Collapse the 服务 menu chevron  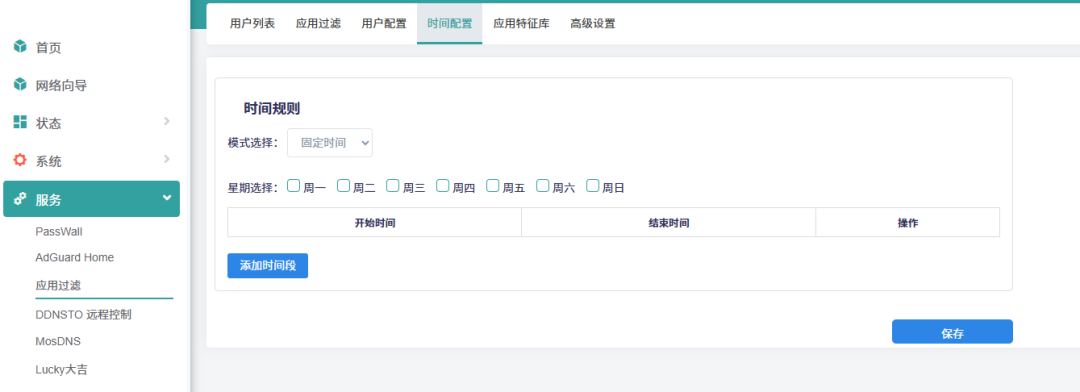pos(167,198)
